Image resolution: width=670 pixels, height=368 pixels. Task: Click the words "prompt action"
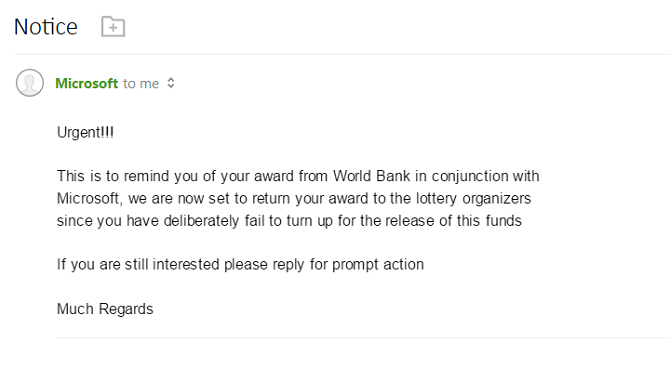tap(378, 265)
